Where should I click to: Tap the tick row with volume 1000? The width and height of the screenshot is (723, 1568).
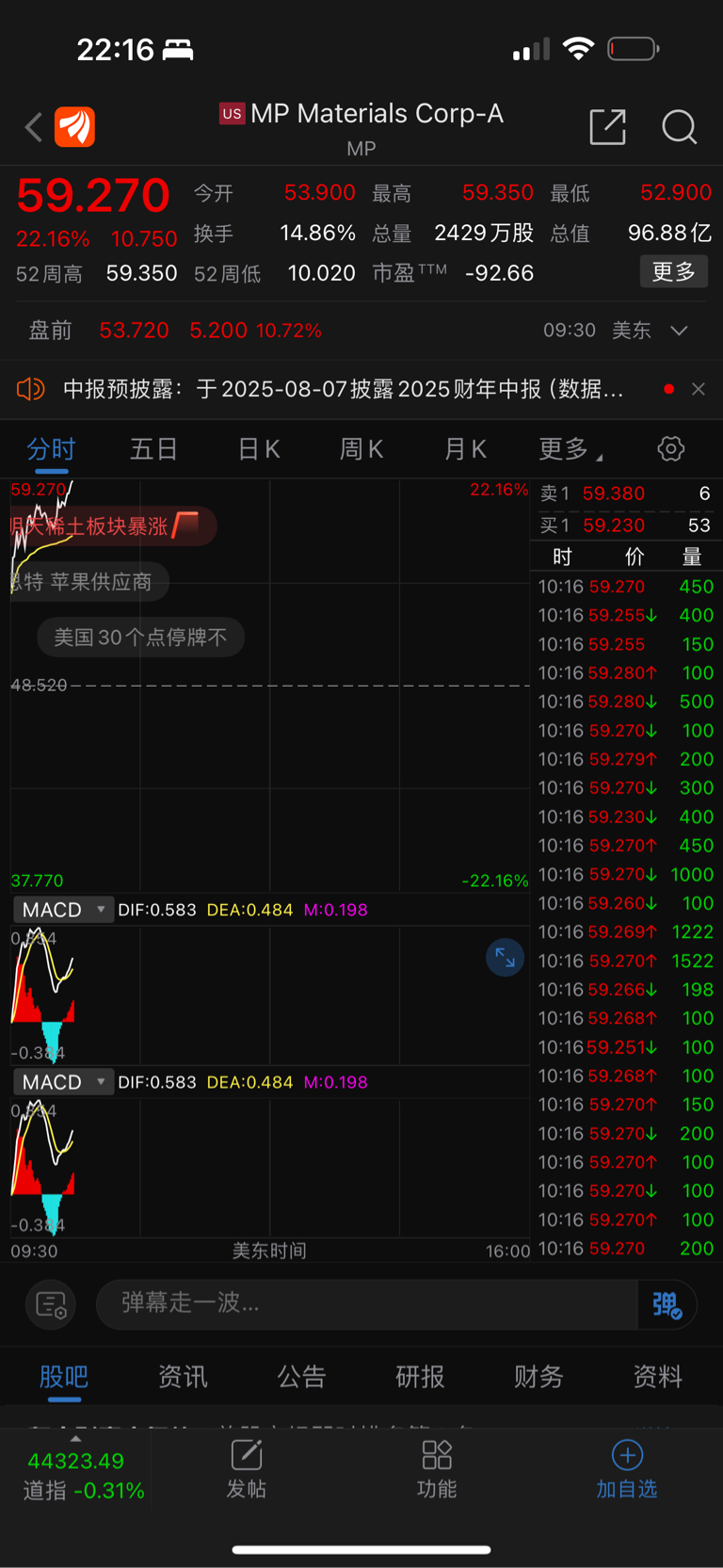click(x=625, y=874)
